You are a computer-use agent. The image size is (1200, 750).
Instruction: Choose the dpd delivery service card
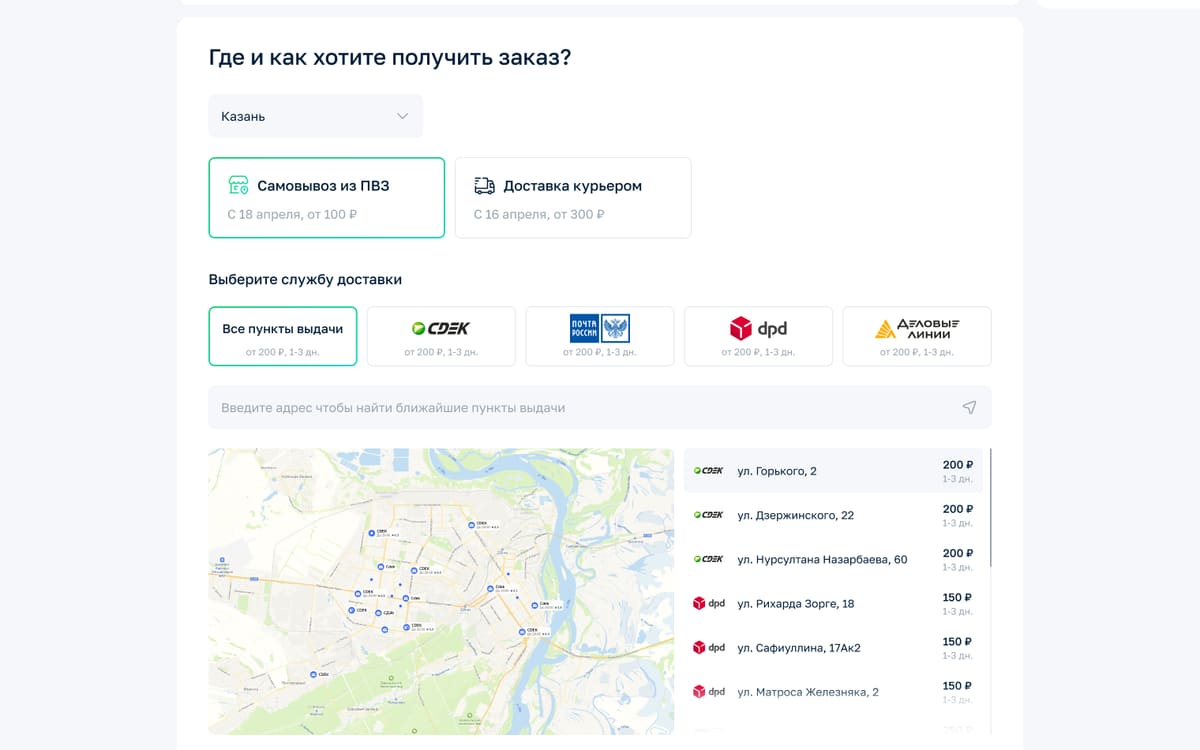tap(759, 337)
